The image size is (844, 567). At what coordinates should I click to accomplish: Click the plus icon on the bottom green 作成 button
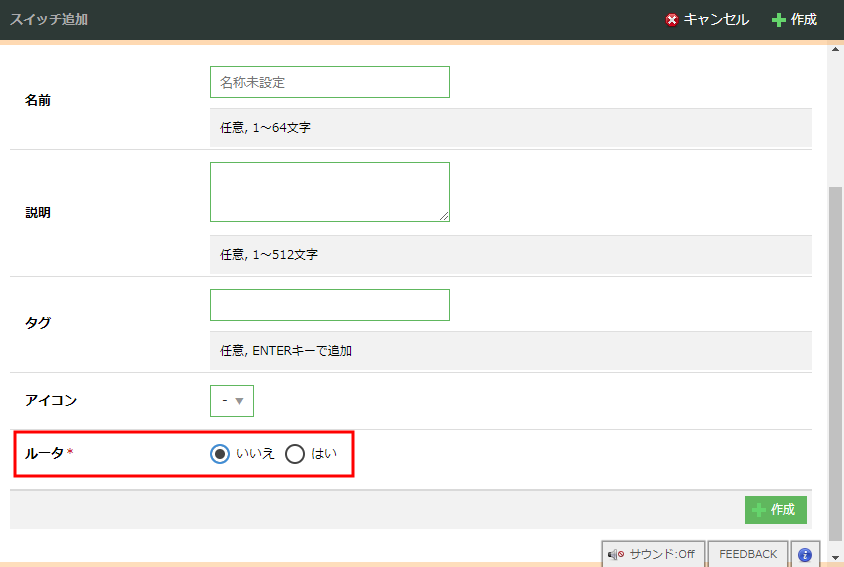(759, 510)
